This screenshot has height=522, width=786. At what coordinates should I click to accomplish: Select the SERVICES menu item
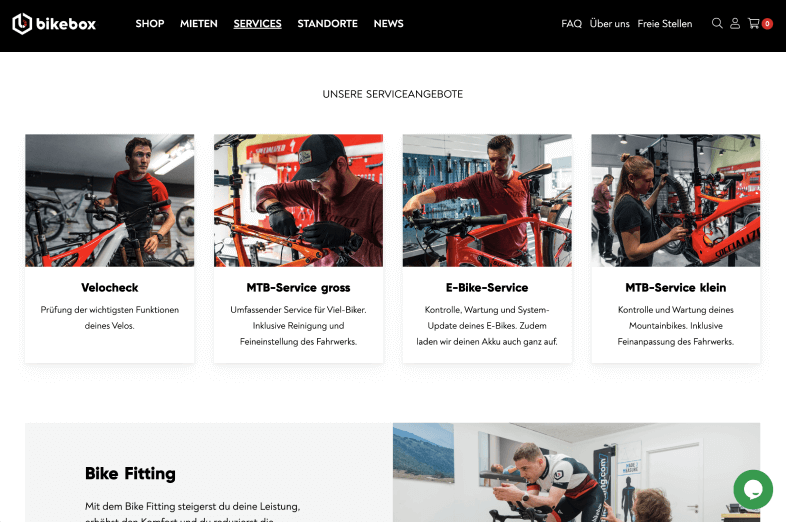point(257,24)
